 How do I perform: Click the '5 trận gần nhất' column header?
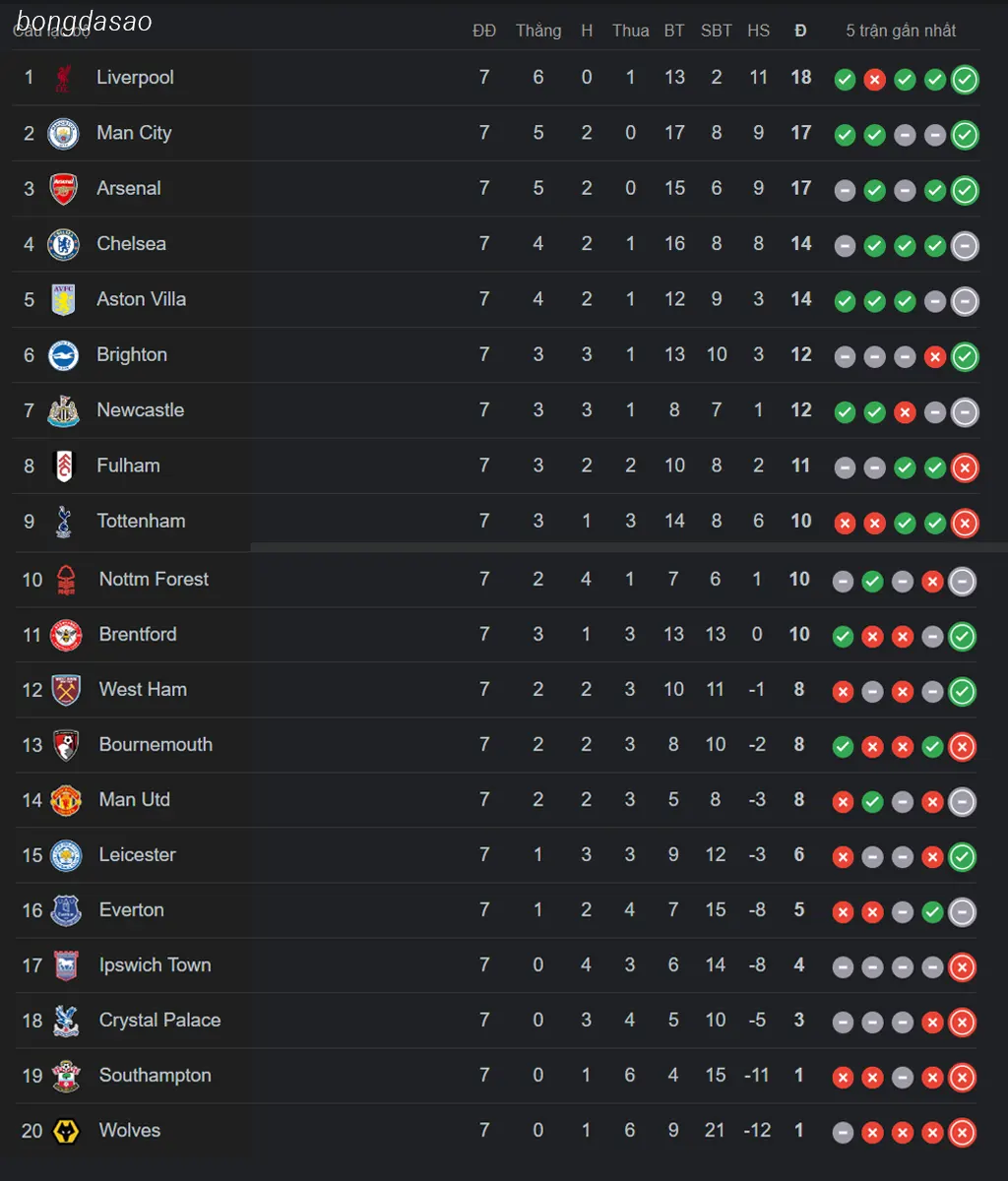[901, 31]
